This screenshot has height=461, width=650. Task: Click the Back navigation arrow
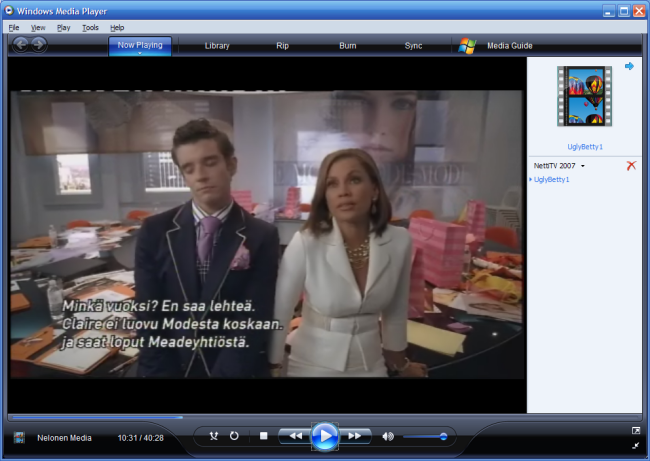tap(21, 44)
